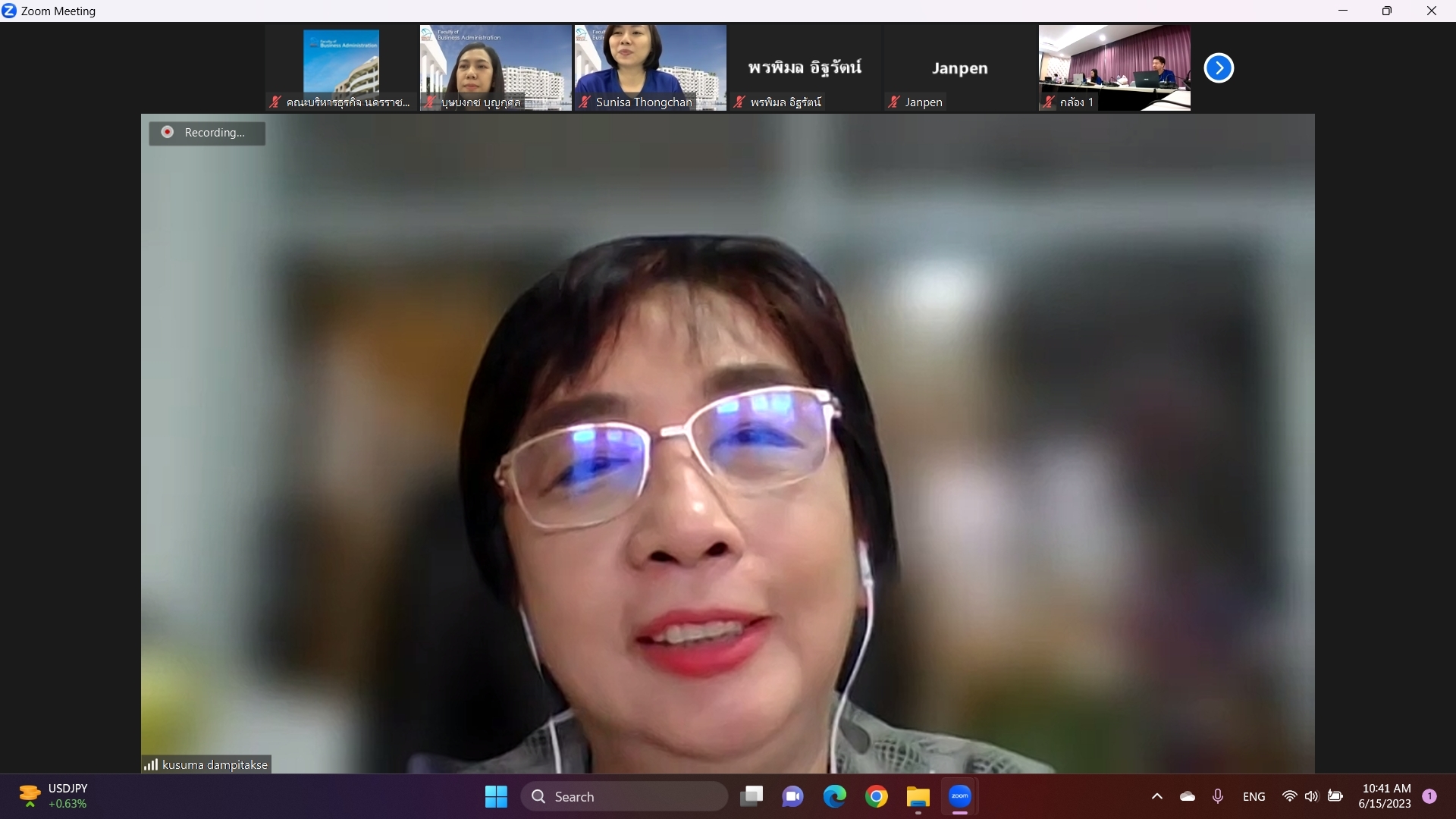Select the พรพิมล อิฐรัตน์ participant tile
The width and height of the screenshot is (1456, 819).
tap(805, 67)
